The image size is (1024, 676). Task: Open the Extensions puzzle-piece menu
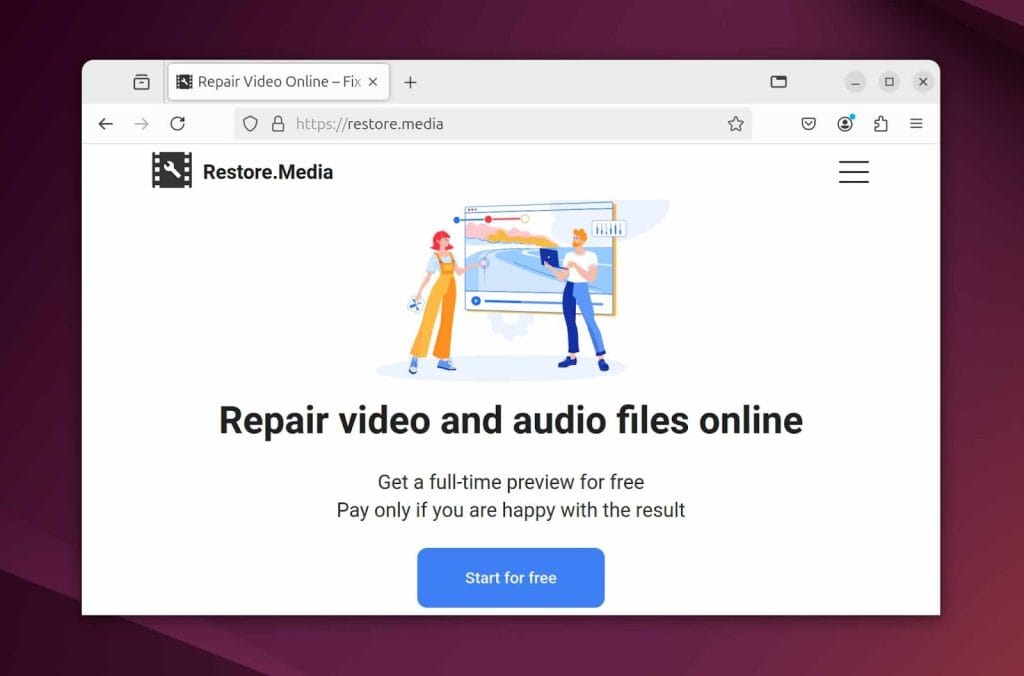(880, 124)
